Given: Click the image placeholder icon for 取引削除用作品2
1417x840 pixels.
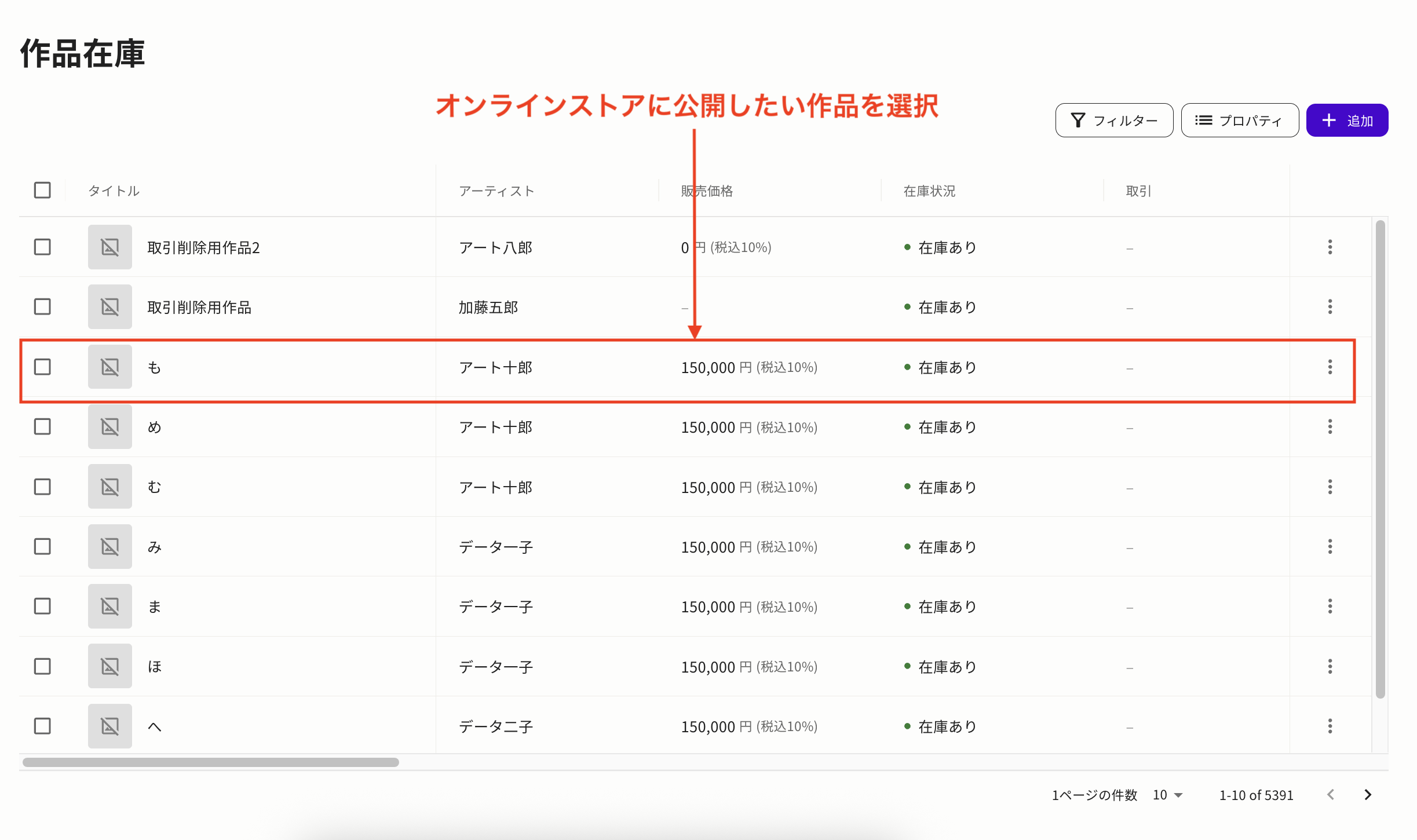Looking at the screenshot, I should point(109,247).
